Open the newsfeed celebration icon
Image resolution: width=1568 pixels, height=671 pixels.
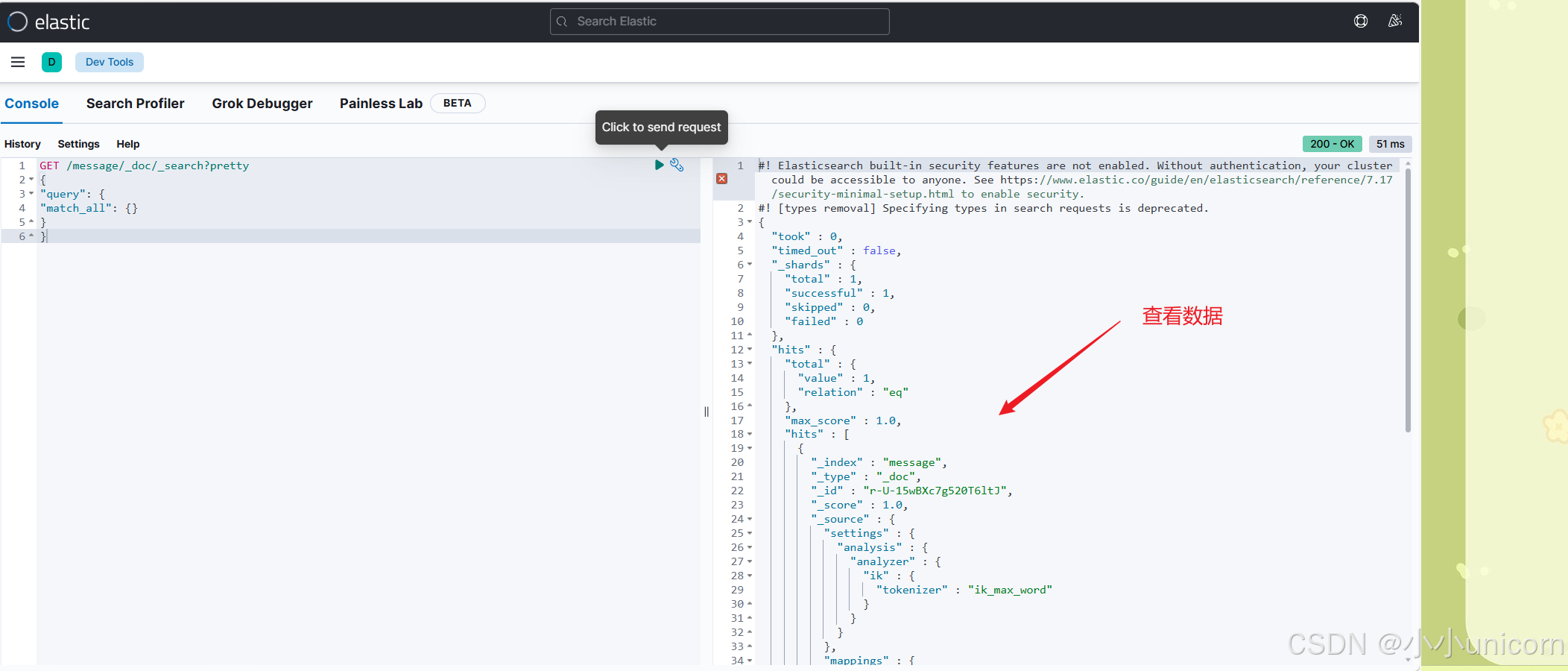tap(1395, 22)
